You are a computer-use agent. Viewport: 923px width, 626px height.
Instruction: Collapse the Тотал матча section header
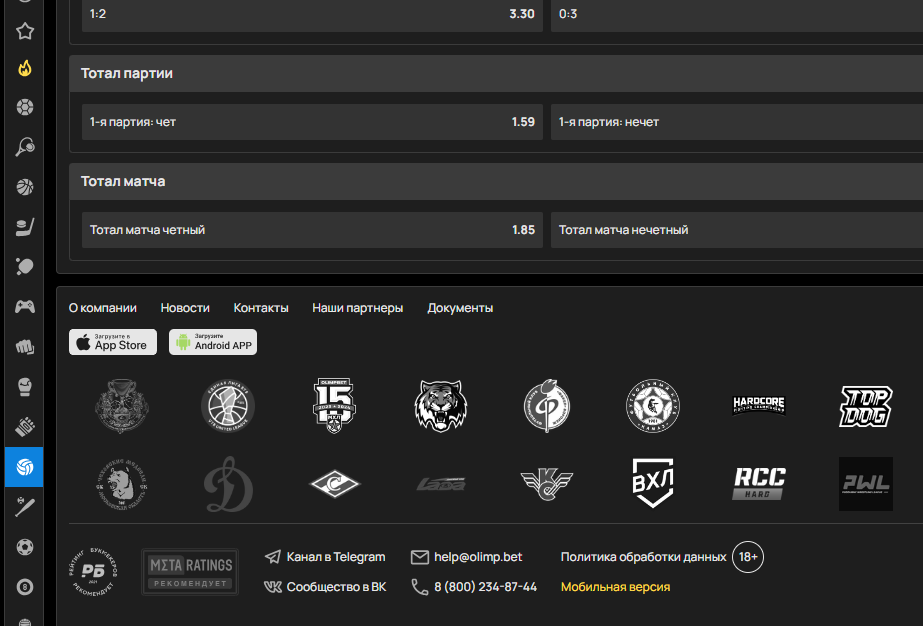click(496, 181)
